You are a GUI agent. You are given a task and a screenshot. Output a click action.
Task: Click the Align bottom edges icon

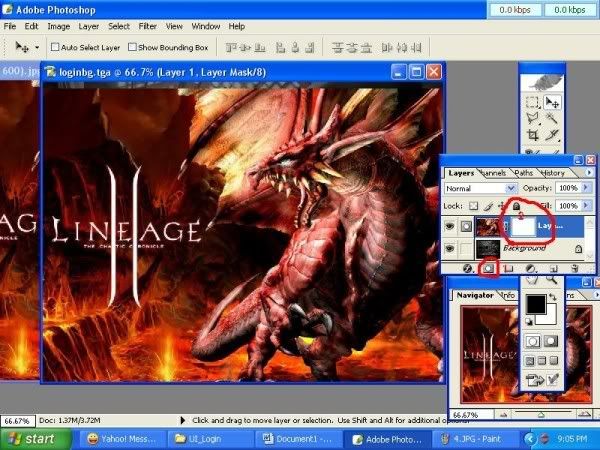[260, 48]
